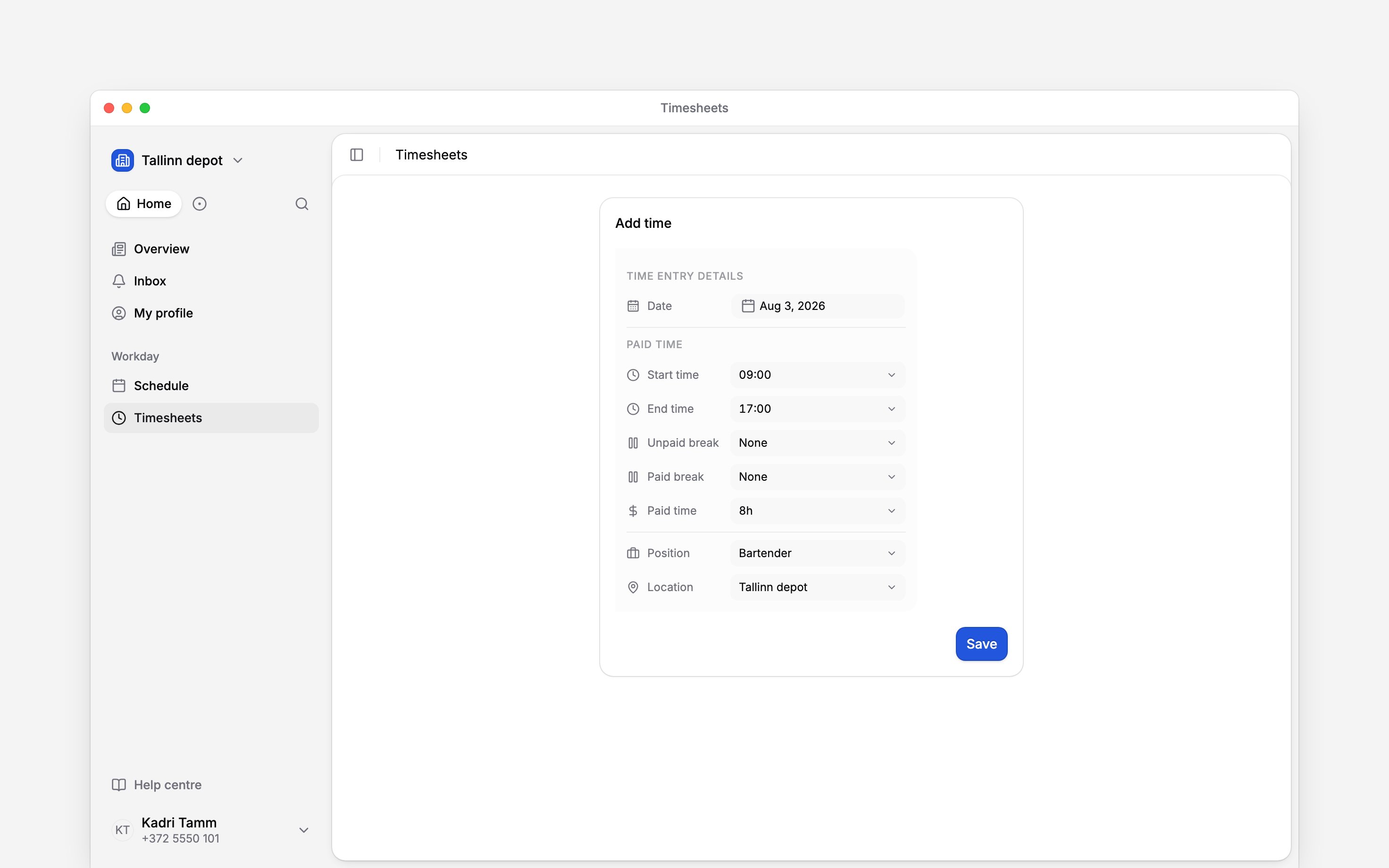Open the Paid time 8h dropdown
Screen dimensions: 1389x868
point(818,511)
